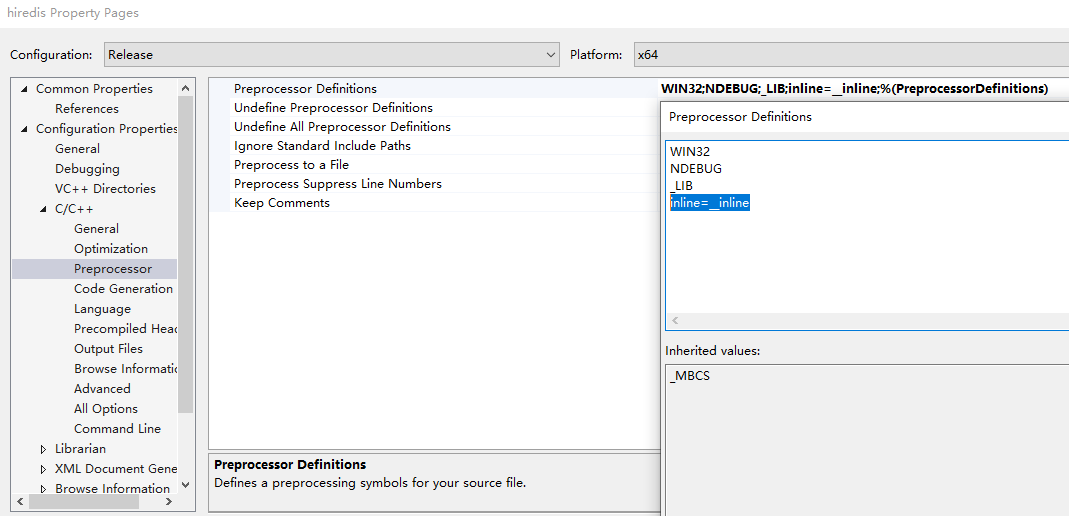Expand the Librarian tree node
Image resolution: width=1069 pixels, height=516 pixels.
point(44,449)
